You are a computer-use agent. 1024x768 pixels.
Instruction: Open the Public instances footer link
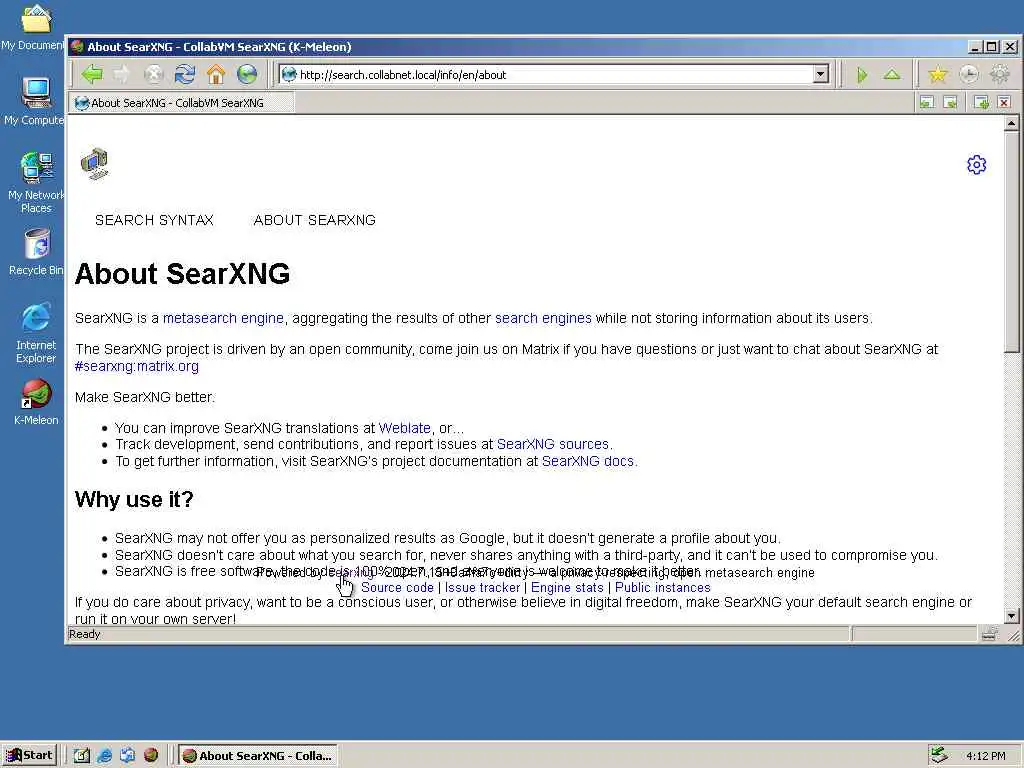click(x=663, y=587)
